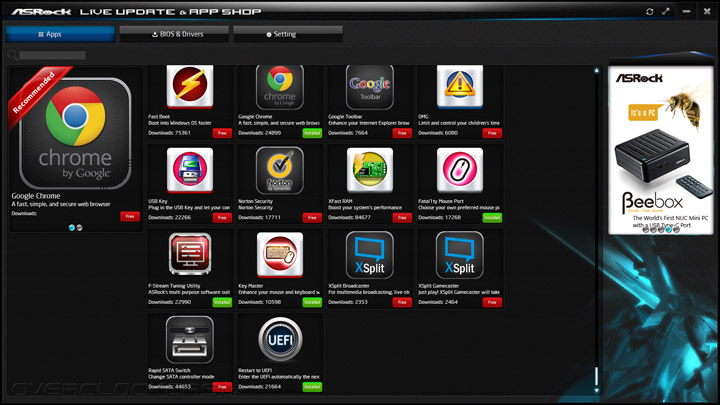
Task: Click the refresh icon in title bar
Action: pyautogui.click(x=649, y=11)
